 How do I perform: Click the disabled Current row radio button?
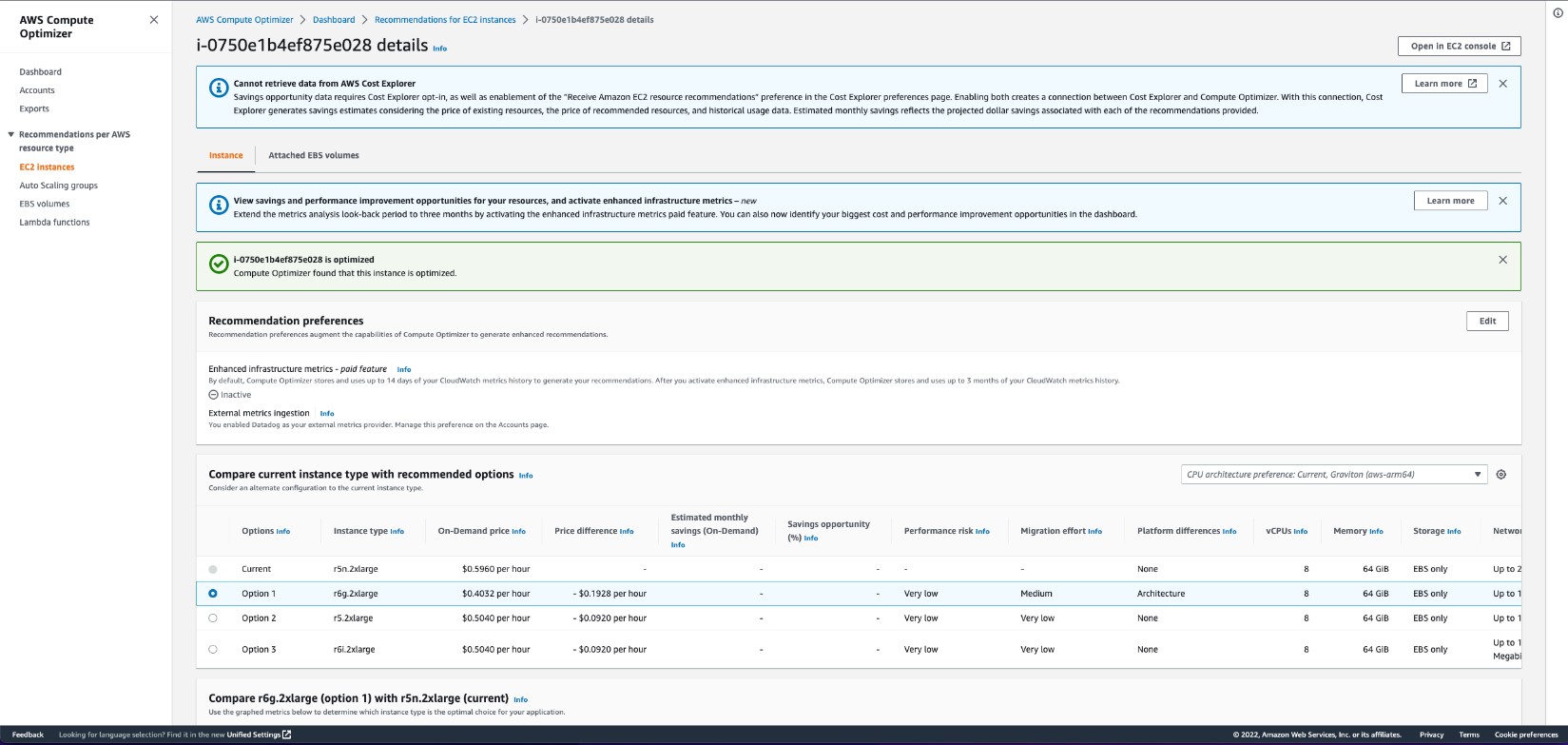point(213,569)
